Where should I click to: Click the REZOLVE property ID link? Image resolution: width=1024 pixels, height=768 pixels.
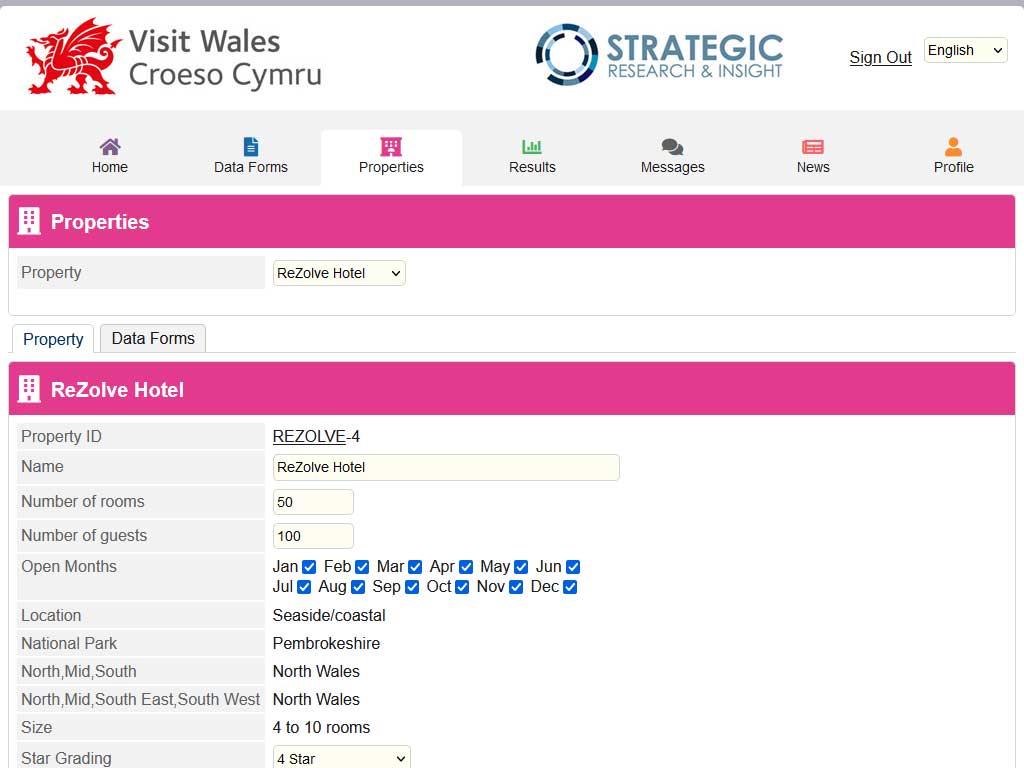tap(309, 437)
